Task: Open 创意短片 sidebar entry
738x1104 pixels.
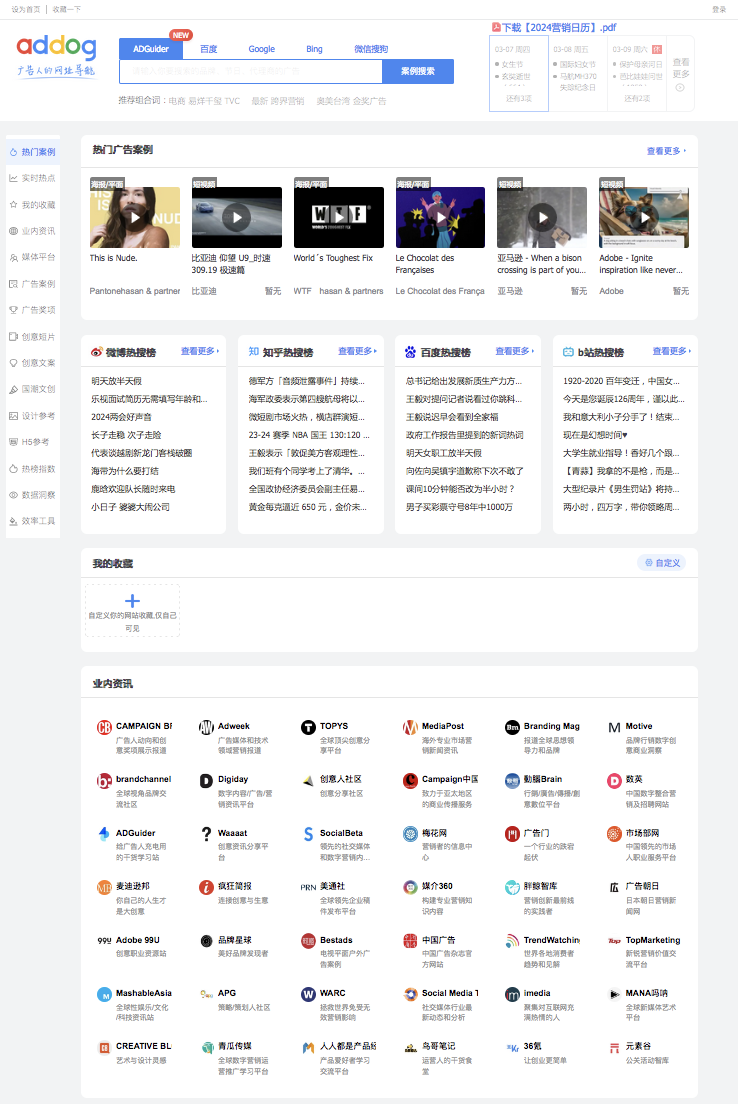Action: tap(32, 337)
